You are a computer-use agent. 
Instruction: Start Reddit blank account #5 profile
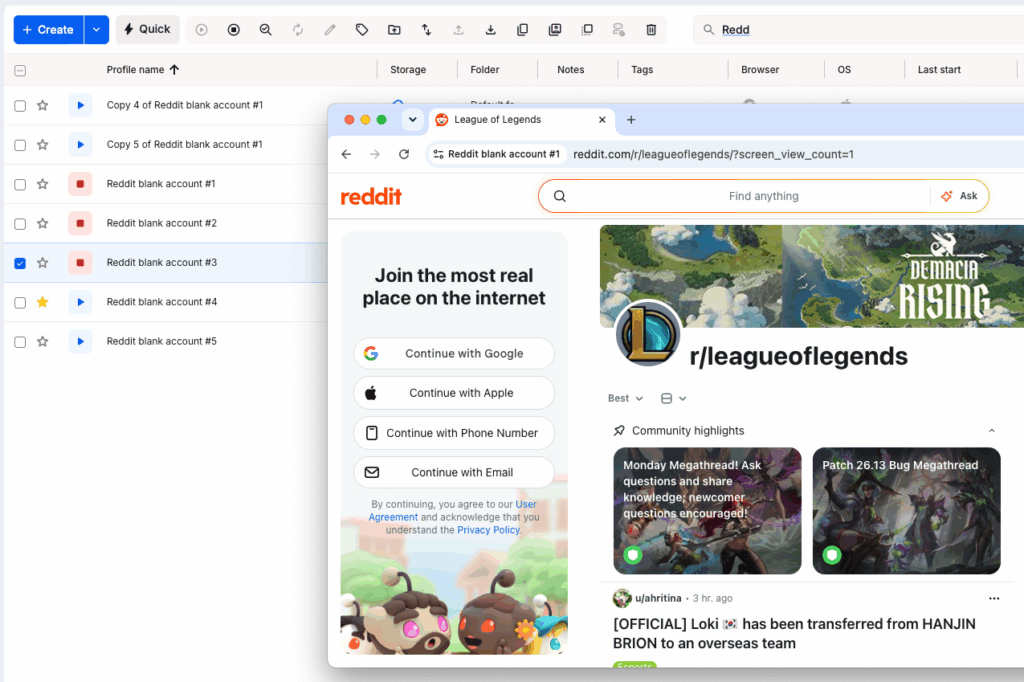click(80, 341)
